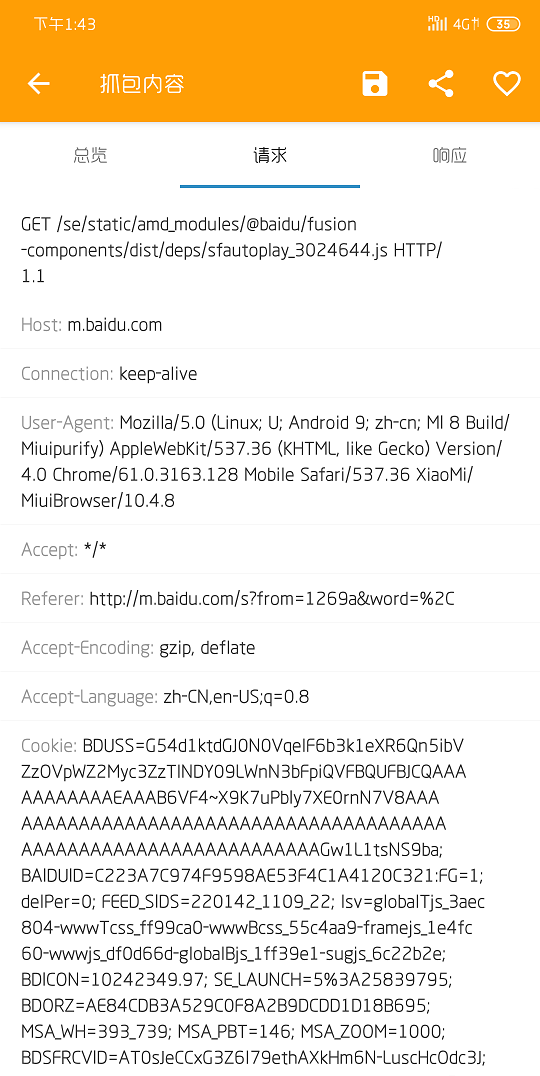
Task: Tap the battery indicator showing 35
Action: (x=503, y=24)
